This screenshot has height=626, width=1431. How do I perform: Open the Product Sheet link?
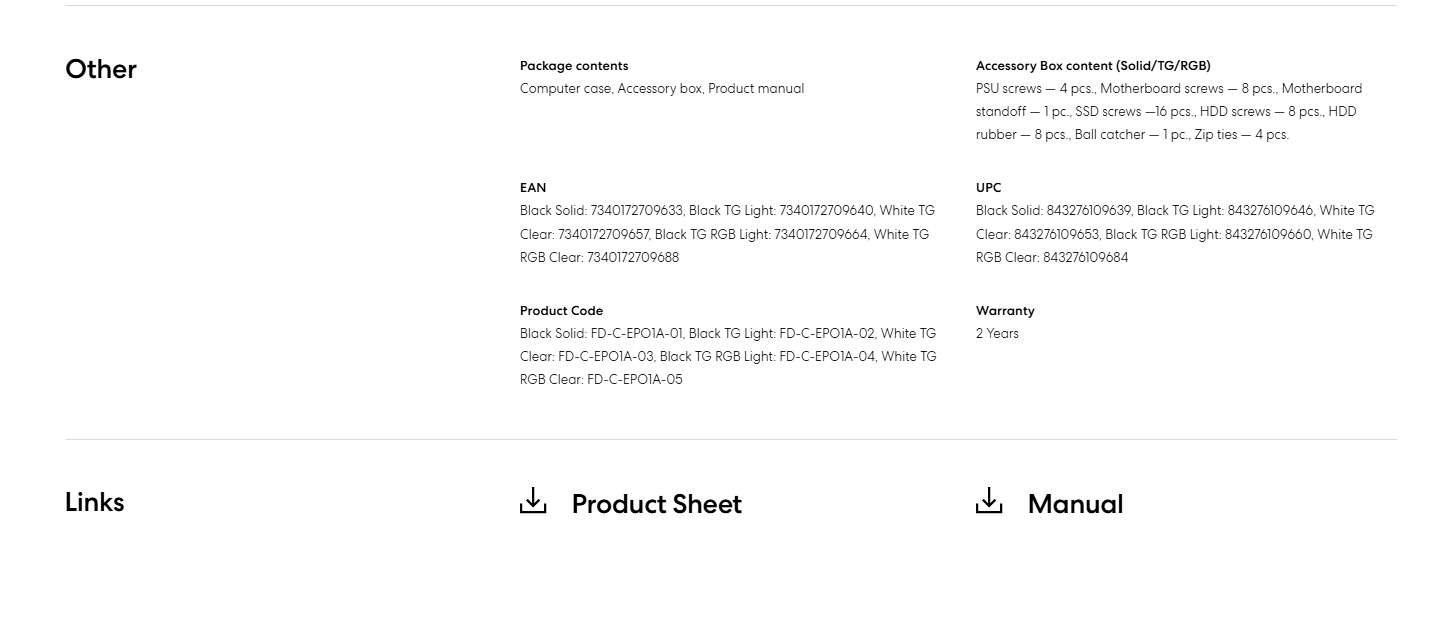(x=656, y=504)
